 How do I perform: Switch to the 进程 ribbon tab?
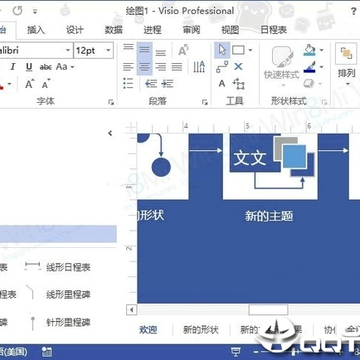tap(152, 30)
